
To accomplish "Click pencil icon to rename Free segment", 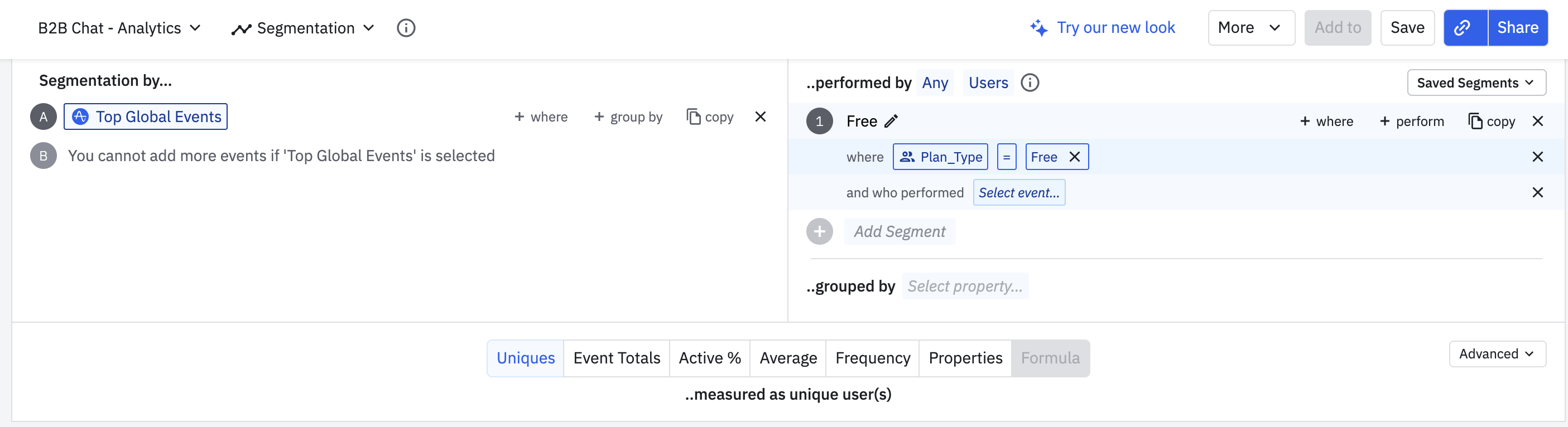I will tap(891, 121).
